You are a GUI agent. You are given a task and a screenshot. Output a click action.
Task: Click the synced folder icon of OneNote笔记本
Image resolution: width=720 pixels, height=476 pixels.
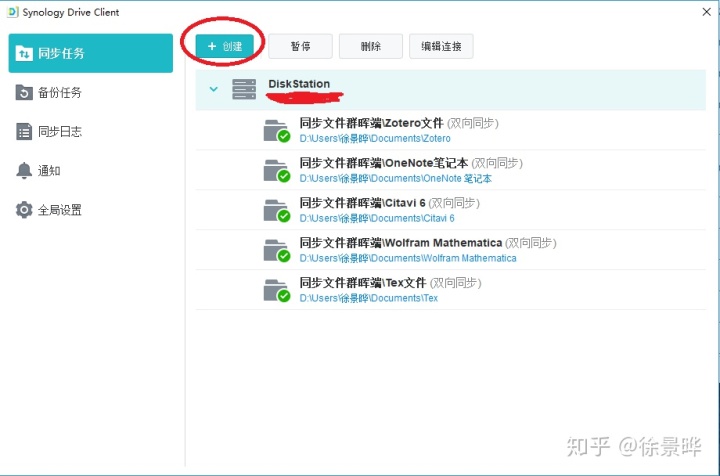tap(276, 170)
